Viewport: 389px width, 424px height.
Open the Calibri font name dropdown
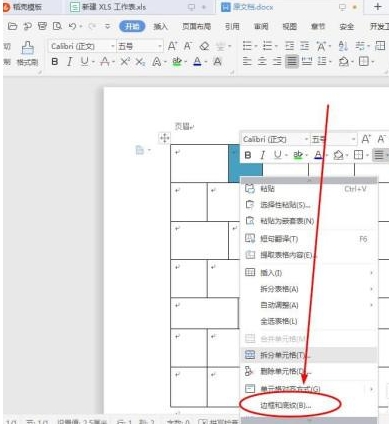point(82,46)
